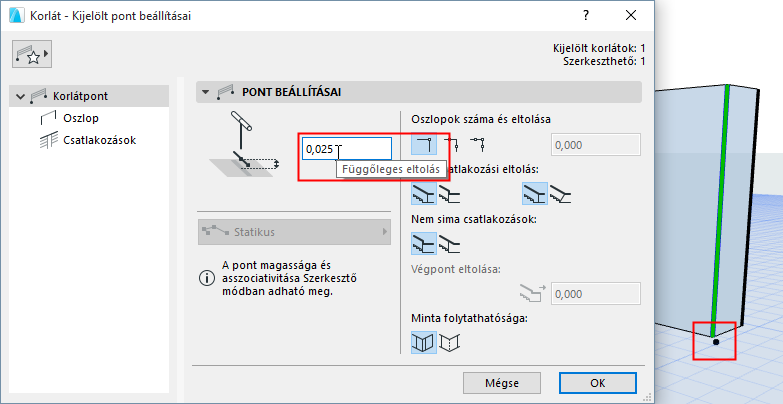Select highlighted right-group icon under Csatlakozási eltolás

[535, 194]
